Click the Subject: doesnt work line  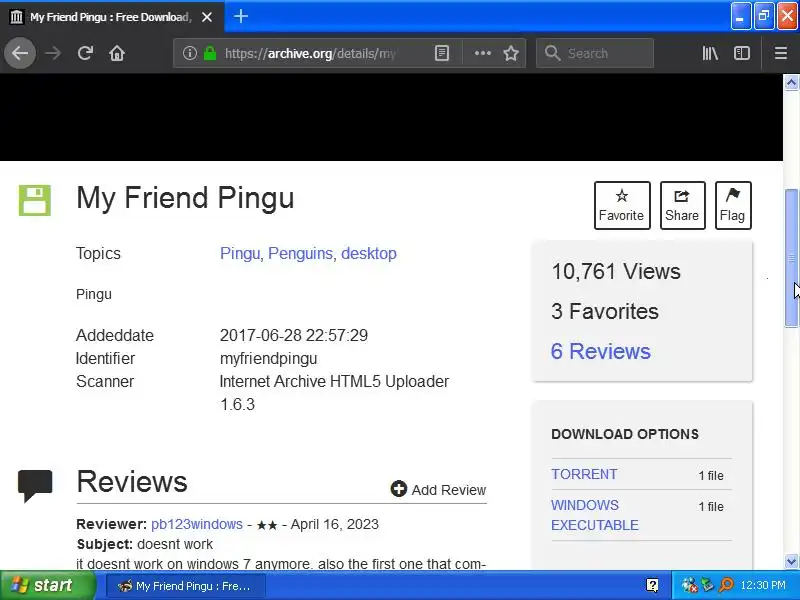click(145, 544)
